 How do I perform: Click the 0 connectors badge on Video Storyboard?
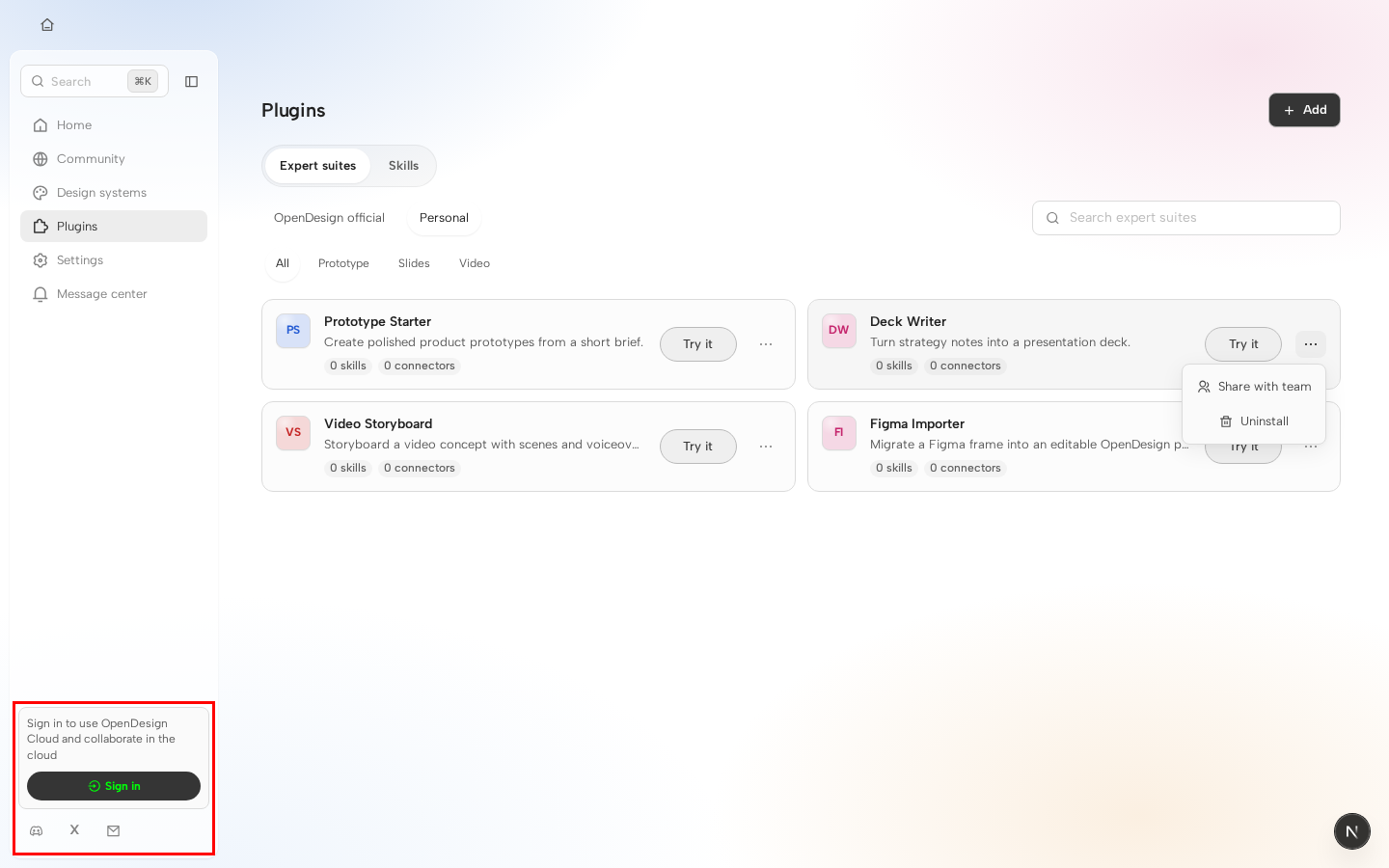[420, 469]
